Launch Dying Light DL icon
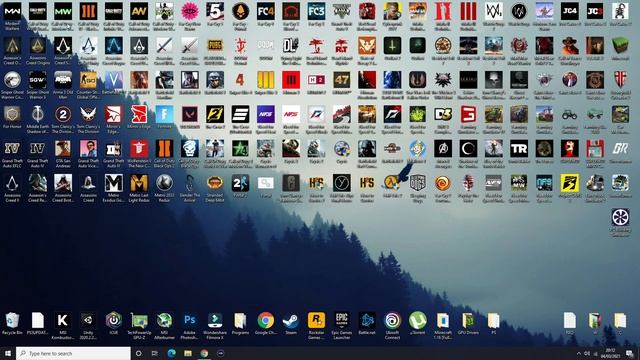The height and width of the screenshot is (360, 640). point(291,46)
